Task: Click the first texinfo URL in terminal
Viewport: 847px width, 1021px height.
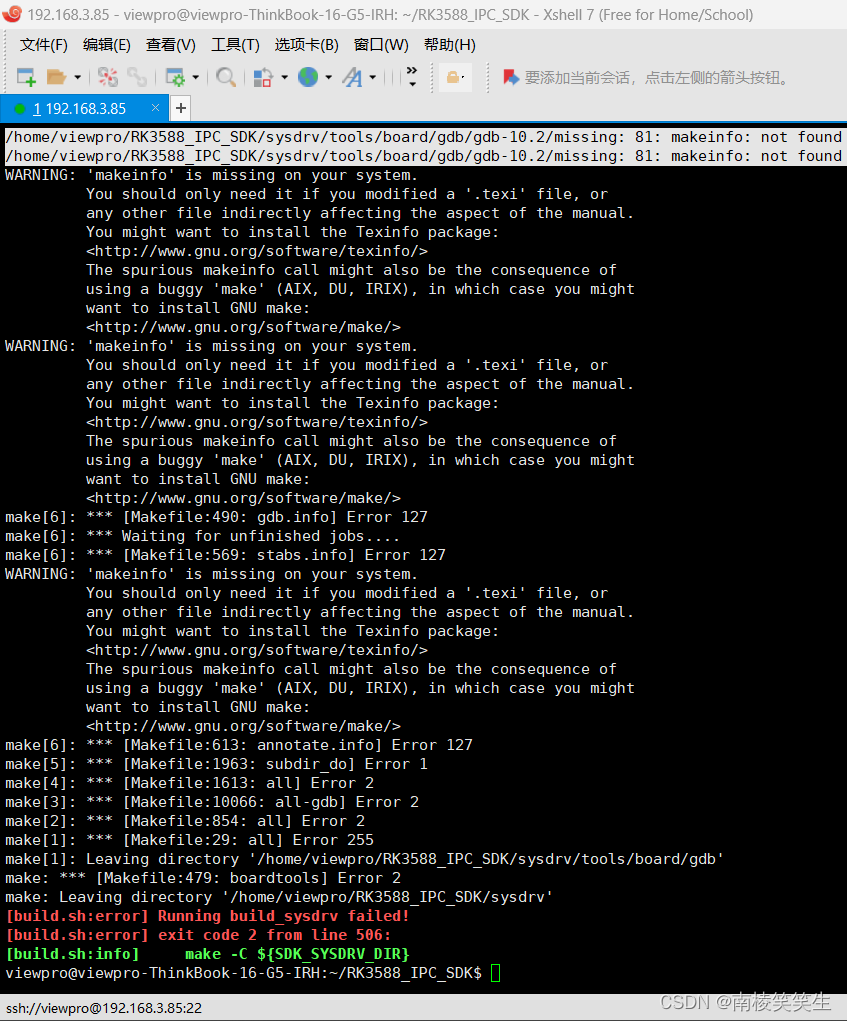Action: tap(257, 251)
